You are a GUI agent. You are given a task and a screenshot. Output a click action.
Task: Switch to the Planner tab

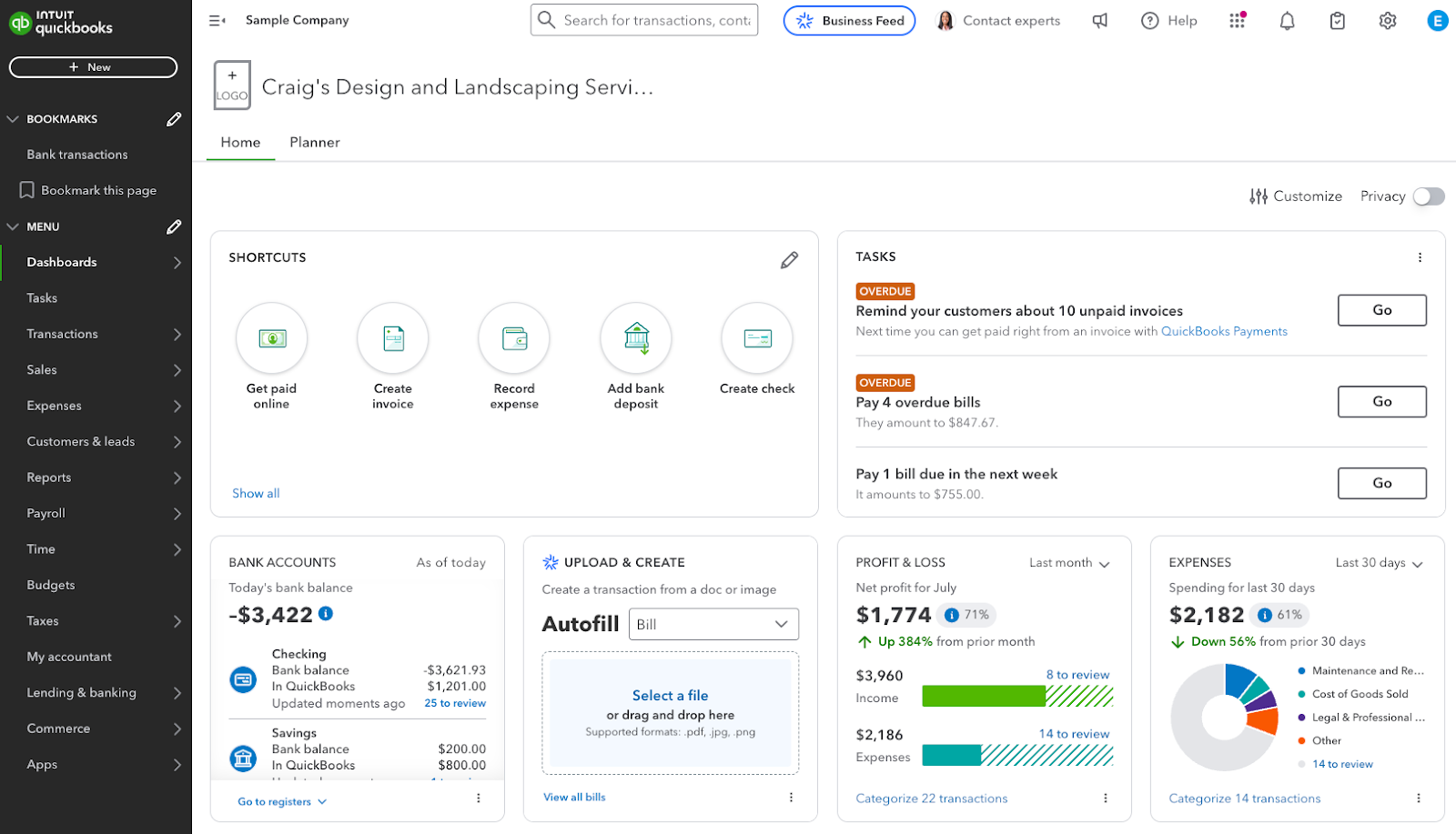pos(315,142)
